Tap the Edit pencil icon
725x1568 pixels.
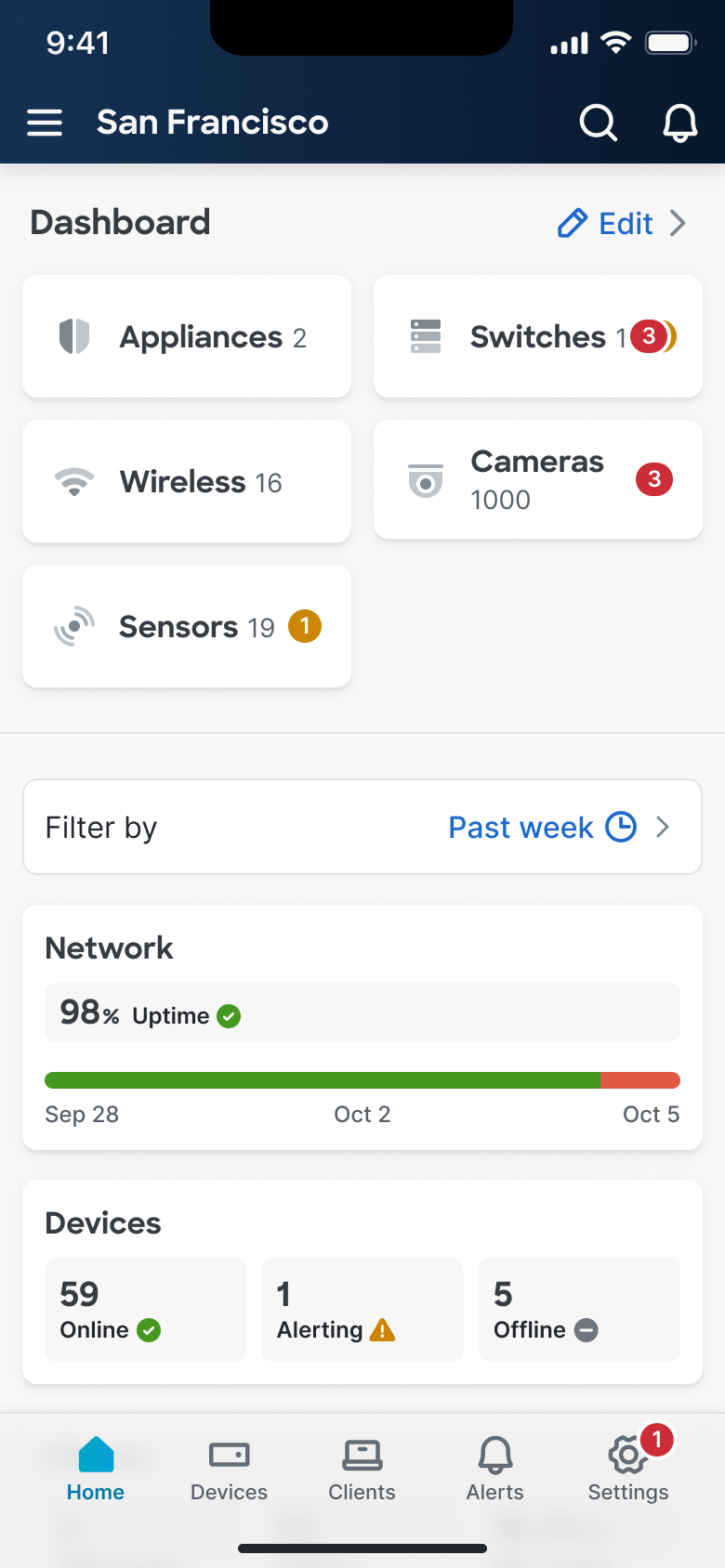click(573, 223)
